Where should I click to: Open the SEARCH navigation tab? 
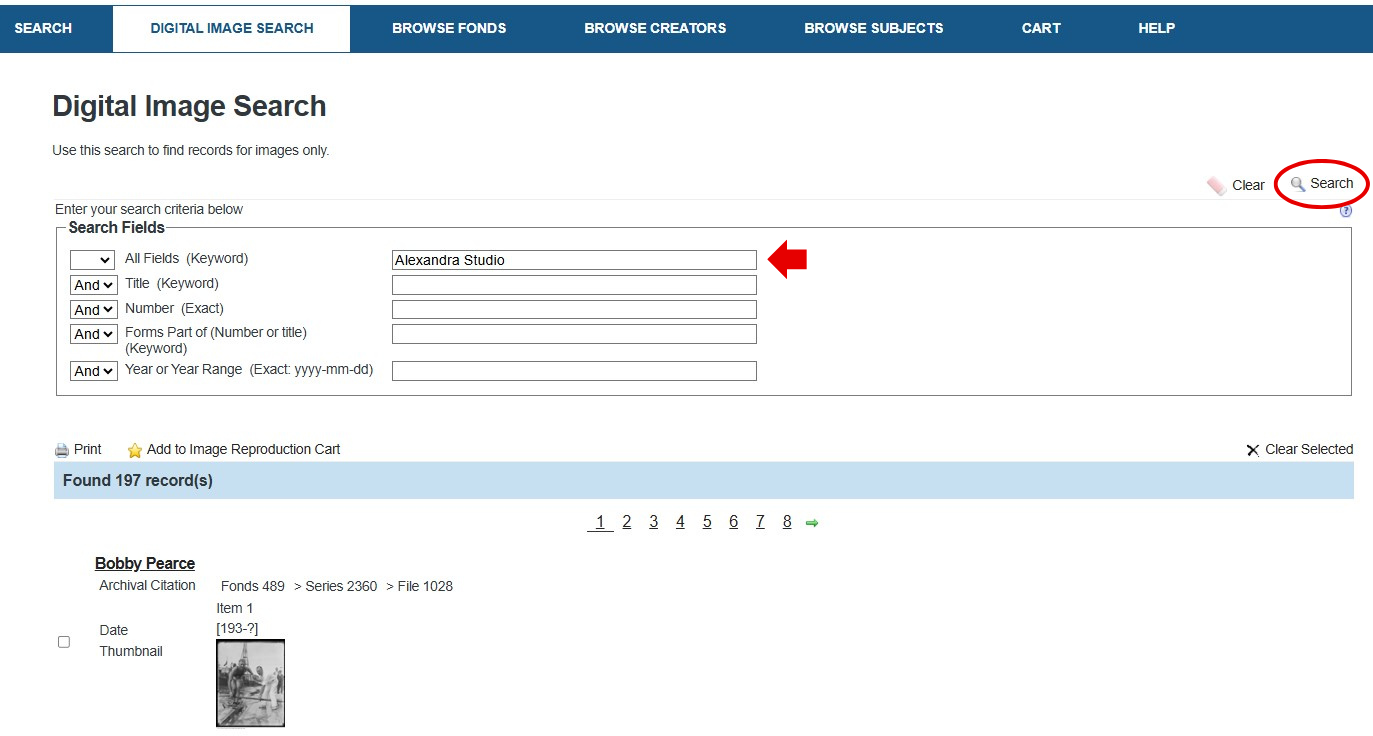43,28
